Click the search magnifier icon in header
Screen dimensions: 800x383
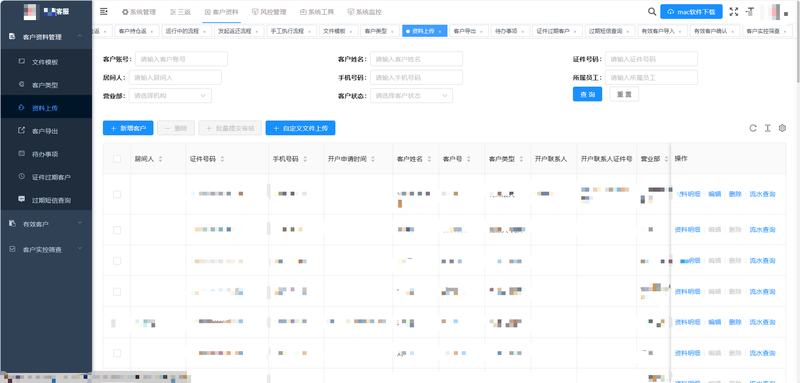click(652, 12)
